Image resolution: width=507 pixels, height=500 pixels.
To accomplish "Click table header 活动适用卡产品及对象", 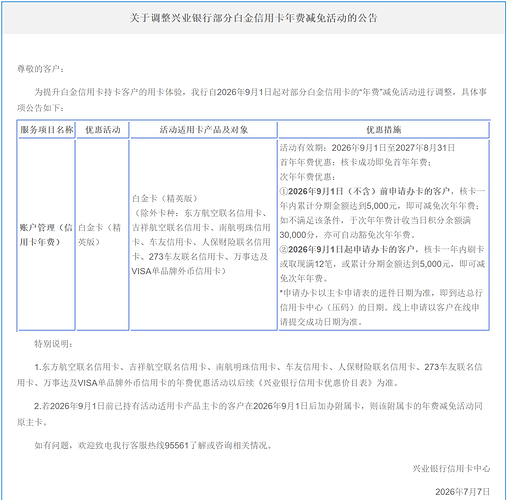I will pos(204,130).
